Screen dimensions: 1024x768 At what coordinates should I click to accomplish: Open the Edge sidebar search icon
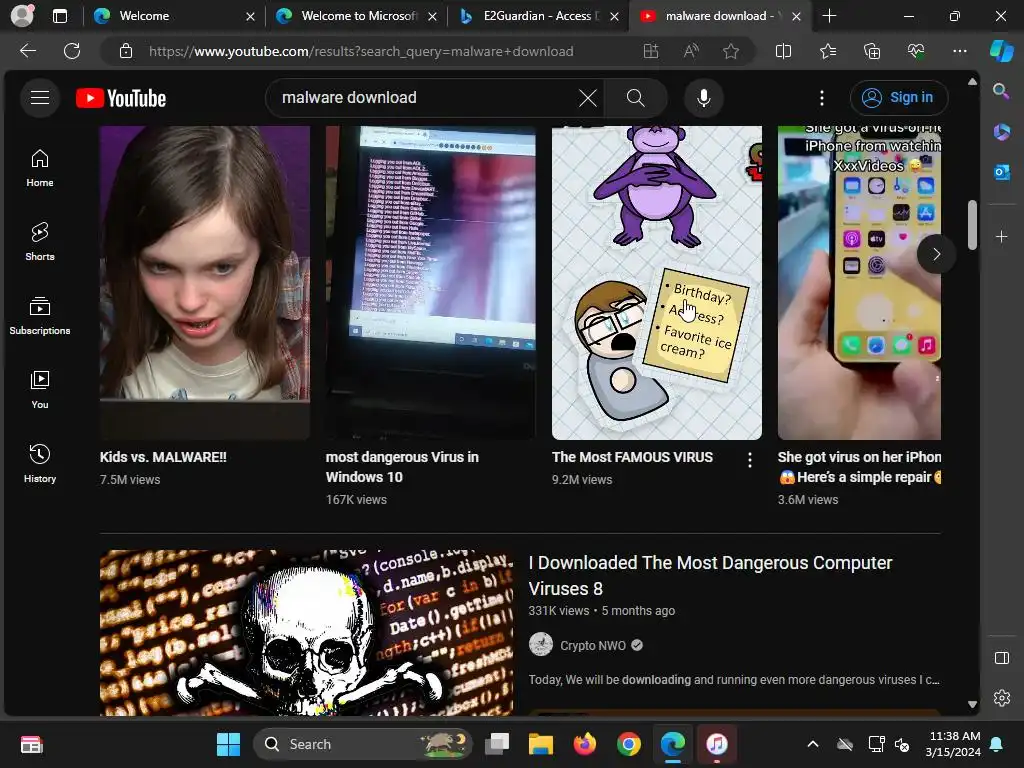1001,91
